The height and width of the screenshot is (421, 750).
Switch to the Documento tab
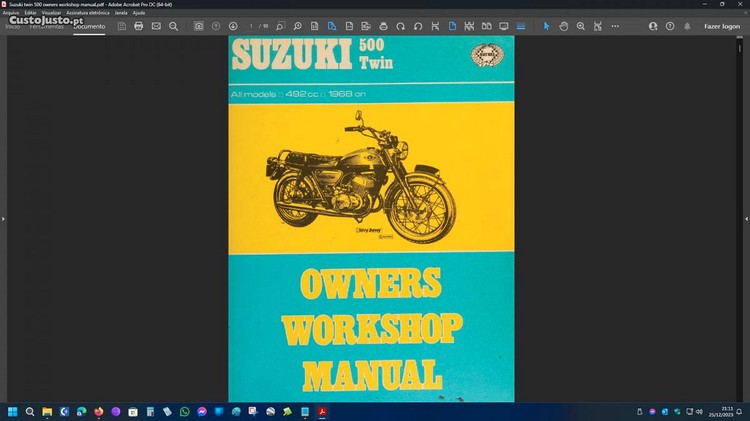click(89, 26)
